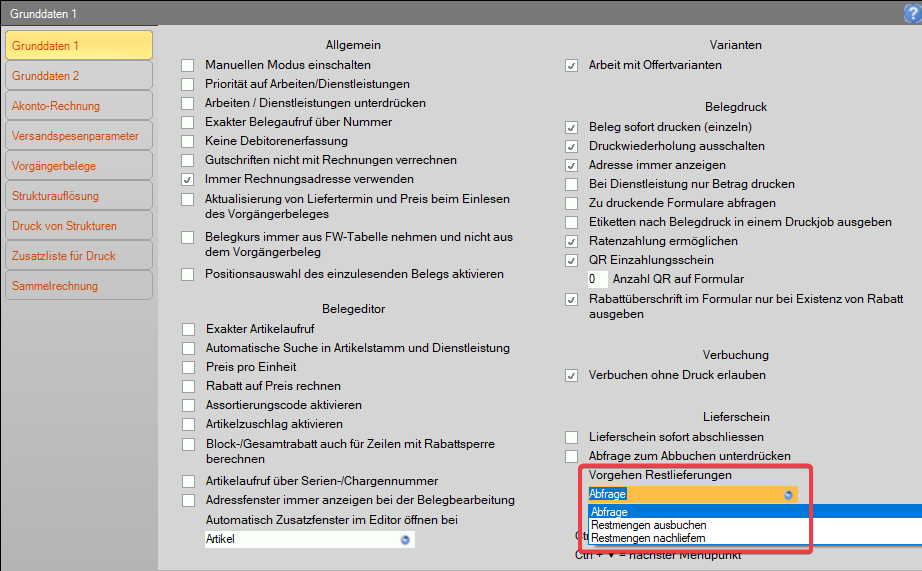This screenshot has width=922, height=571.
Task: Uncheck Druckwiederholung ausschalten
Action: tap(572, 146)
